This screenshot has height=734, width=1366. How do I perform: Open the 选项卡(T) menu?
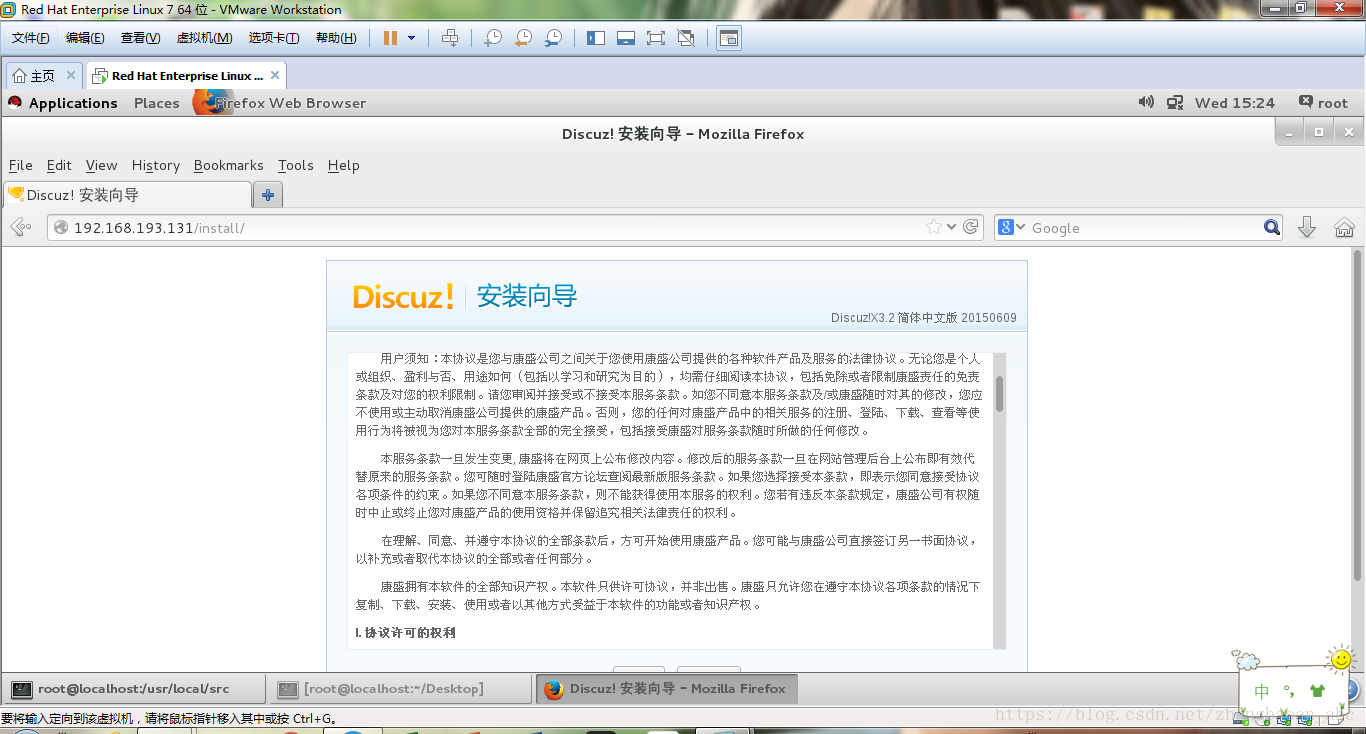pyautogui.click(x=274, y=38)
